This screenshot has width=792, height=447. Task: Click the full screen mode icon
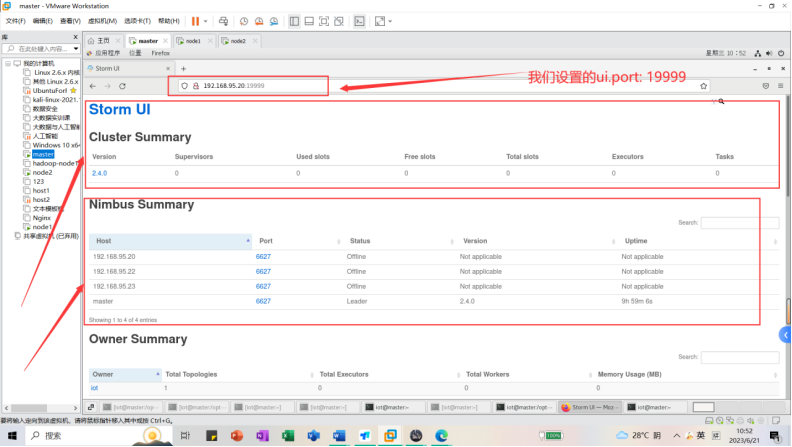click(324, 21)
